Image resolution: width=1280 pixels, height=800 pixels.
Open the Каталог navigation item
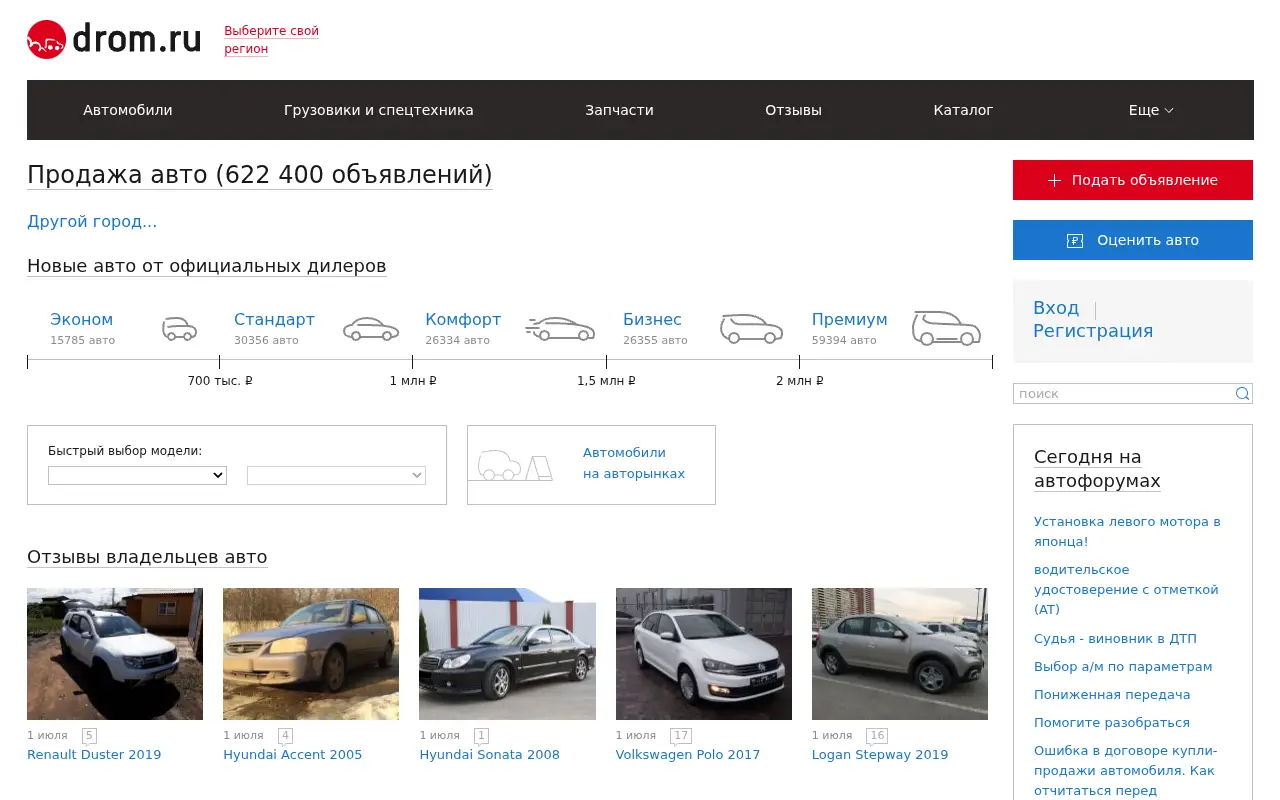click(x=963, y=110)
